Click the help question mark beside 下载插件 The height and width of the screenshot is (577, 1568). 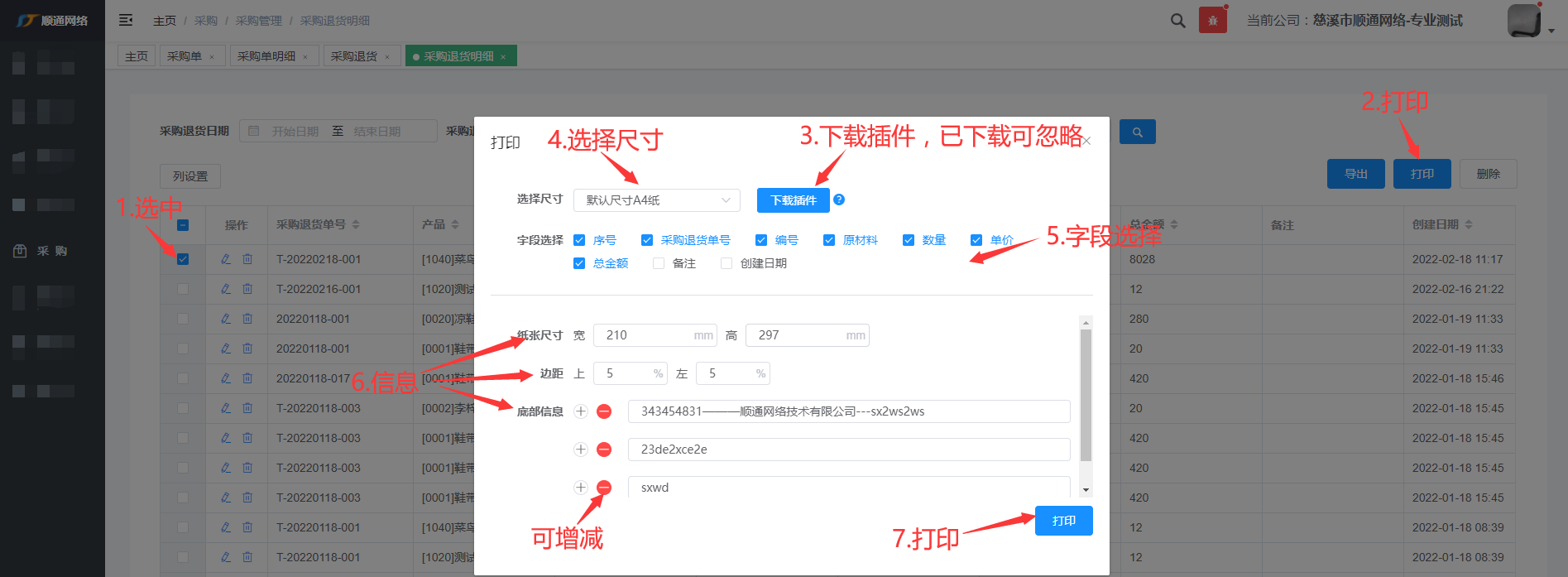839,200
